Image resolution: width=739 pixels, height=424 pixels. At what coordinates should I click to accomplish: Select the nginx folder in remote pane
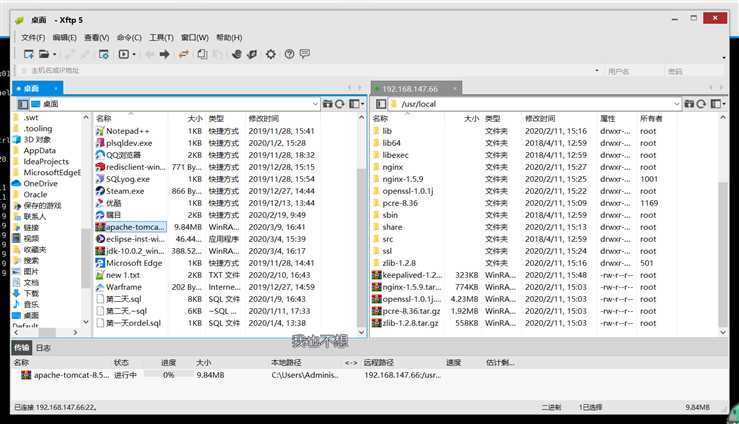tap(392, 167)
